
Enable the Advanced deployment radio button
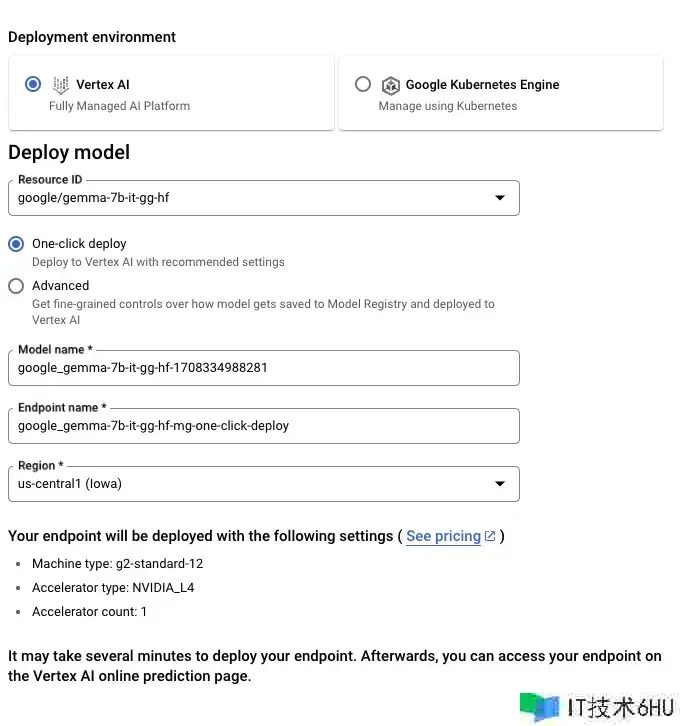coord(16,286)
